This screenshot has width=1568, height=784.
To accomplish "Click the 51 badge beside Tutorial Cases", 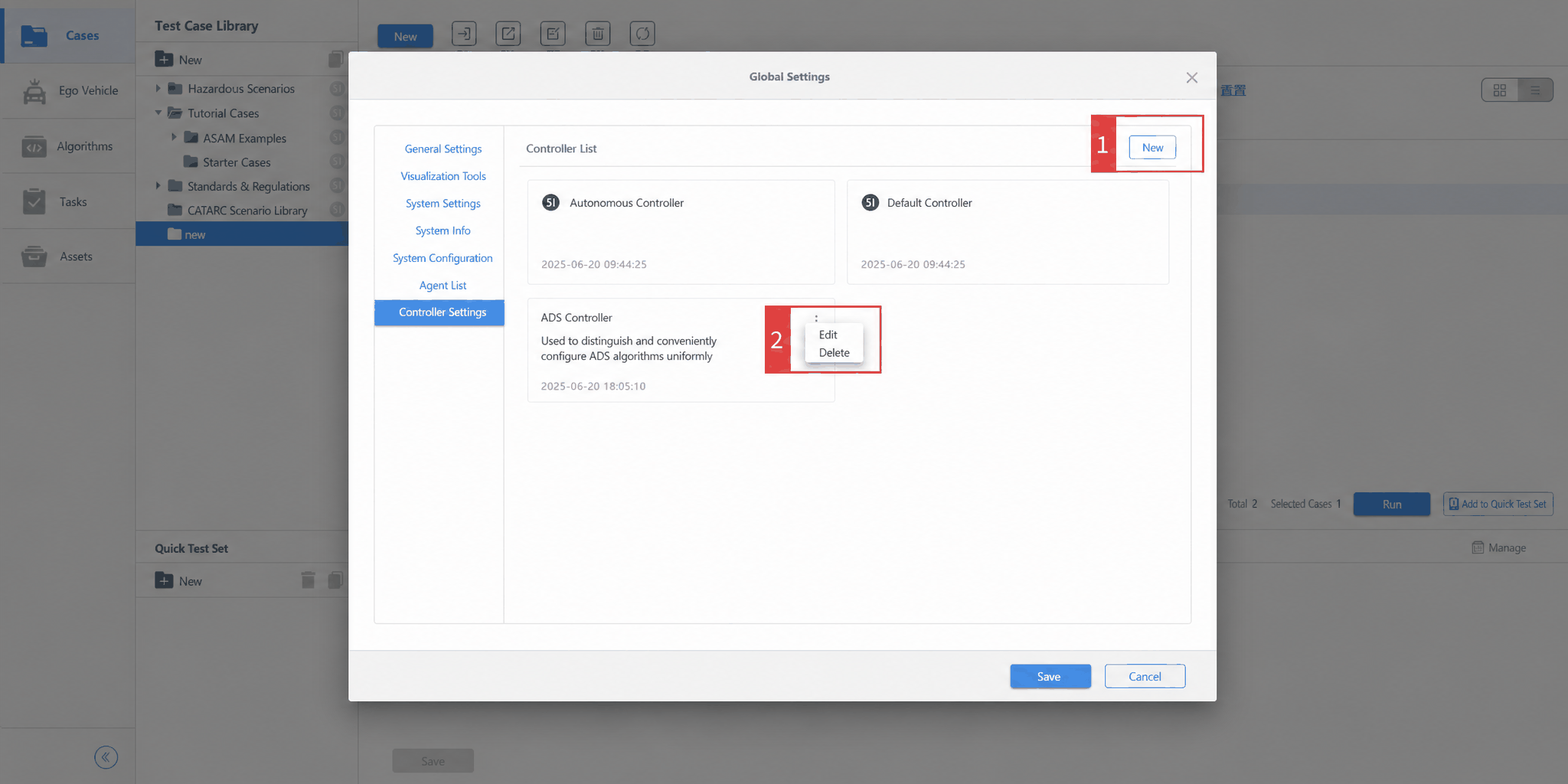I will [x=337, y=113].
